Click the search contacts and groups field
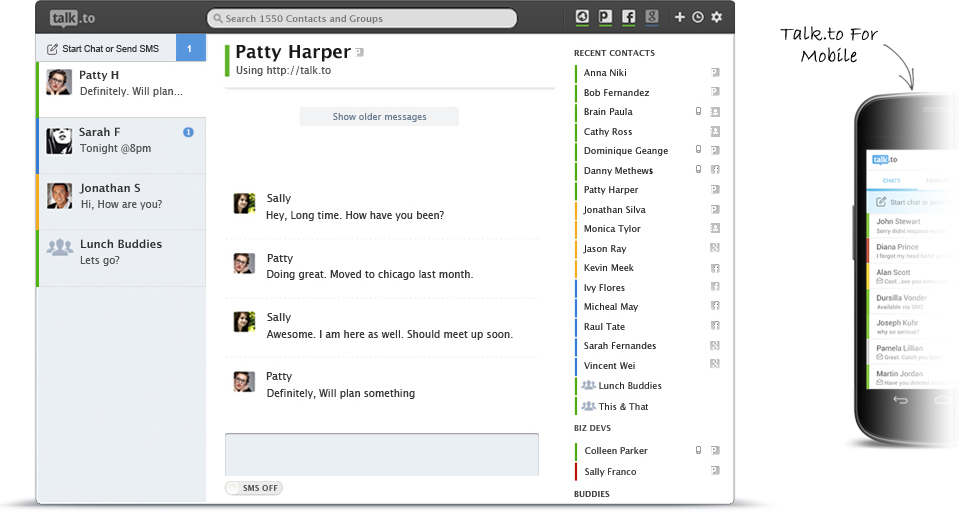 362,18
